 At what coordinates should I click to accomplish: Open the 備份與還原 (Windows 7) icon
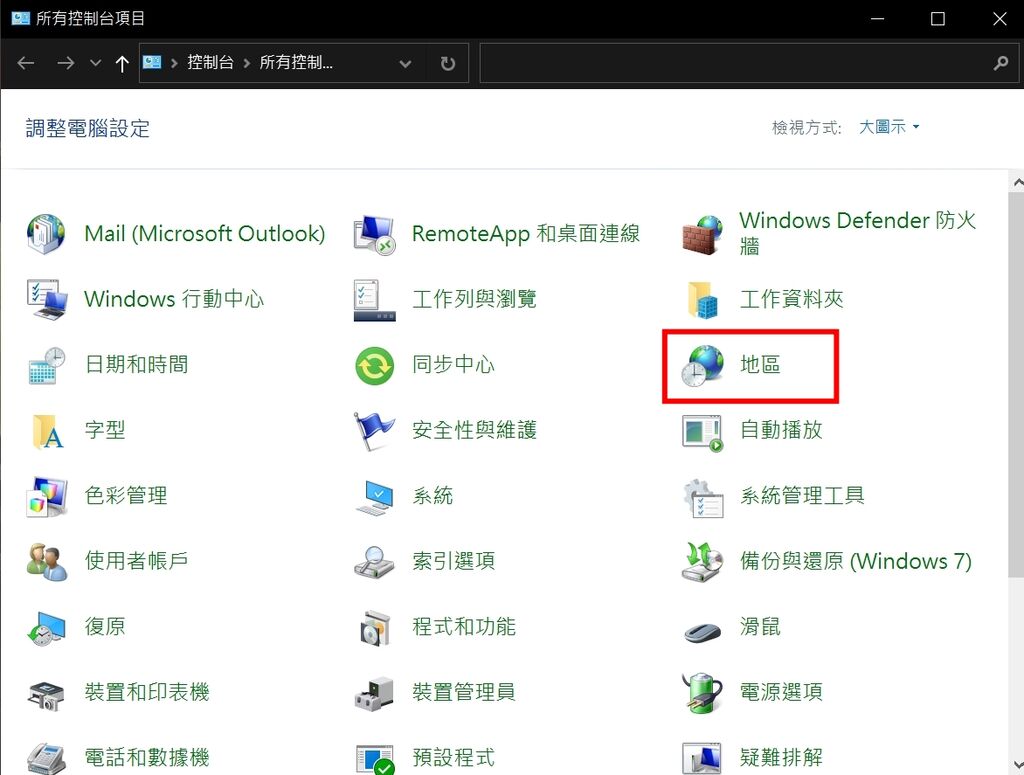(702, 561)
